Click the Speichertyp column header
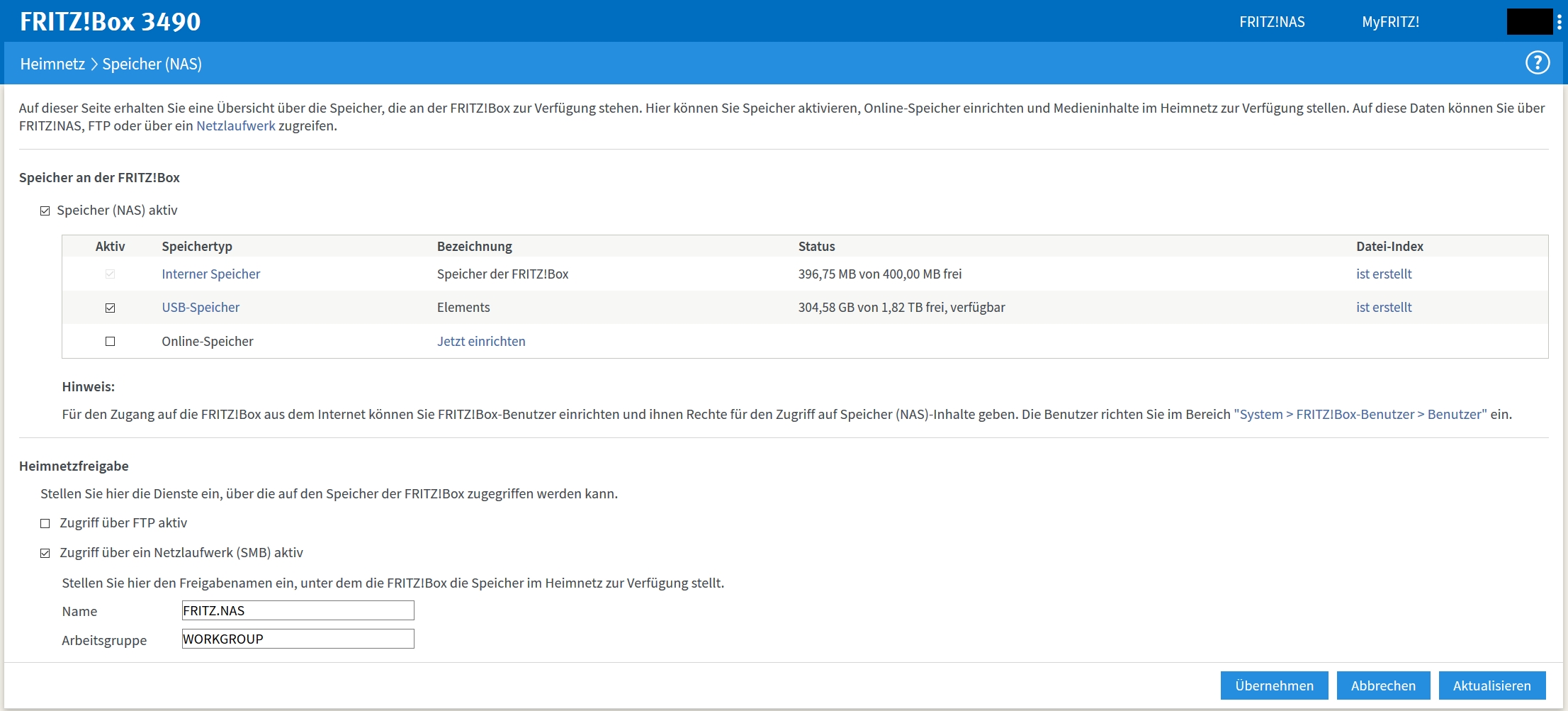This screenshot has width=1568, height=711. [197, 246]
